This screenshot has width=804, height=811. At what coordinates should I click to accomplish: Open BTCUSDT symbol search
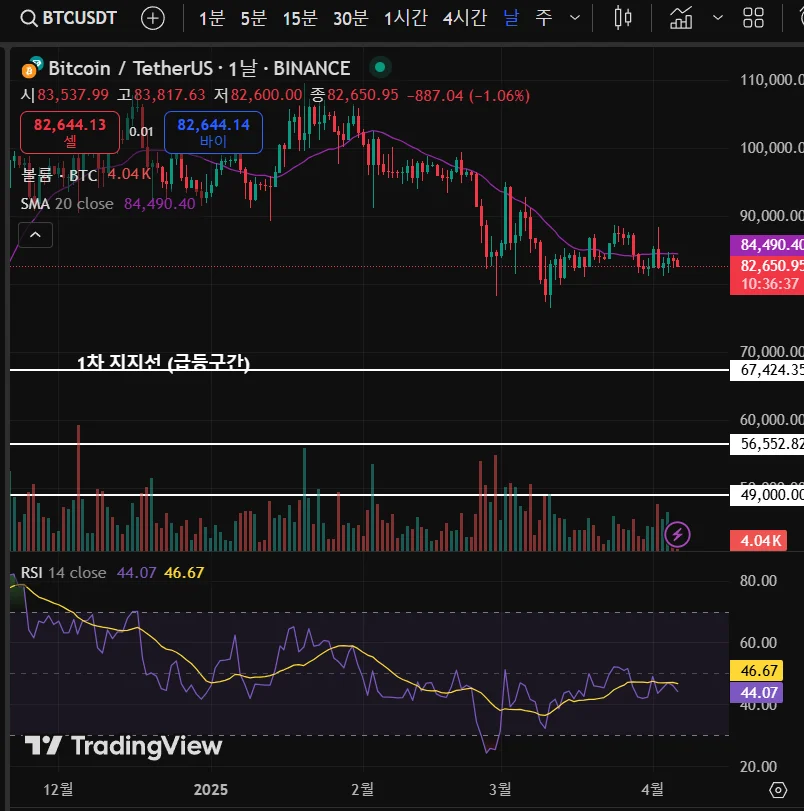(68, 18)
